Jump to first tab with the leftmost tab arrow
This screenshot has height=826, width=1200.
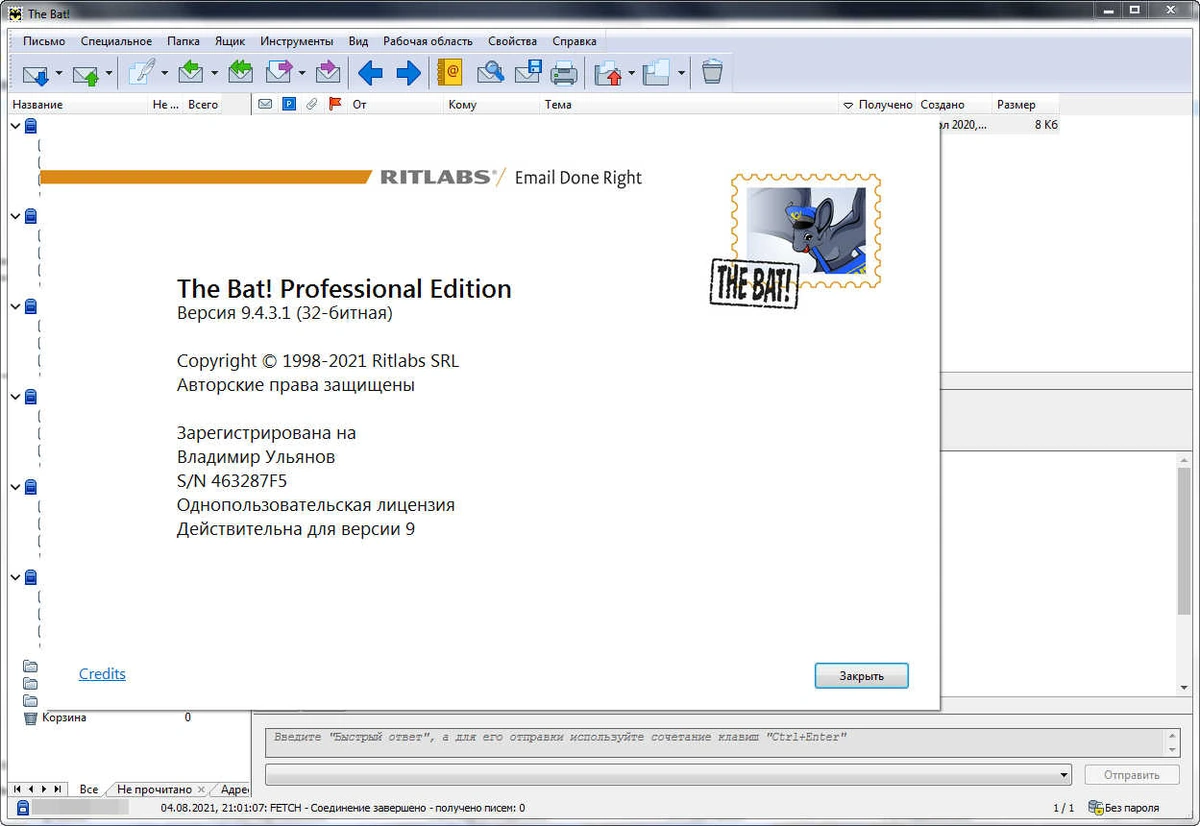(x=16, y=789)
